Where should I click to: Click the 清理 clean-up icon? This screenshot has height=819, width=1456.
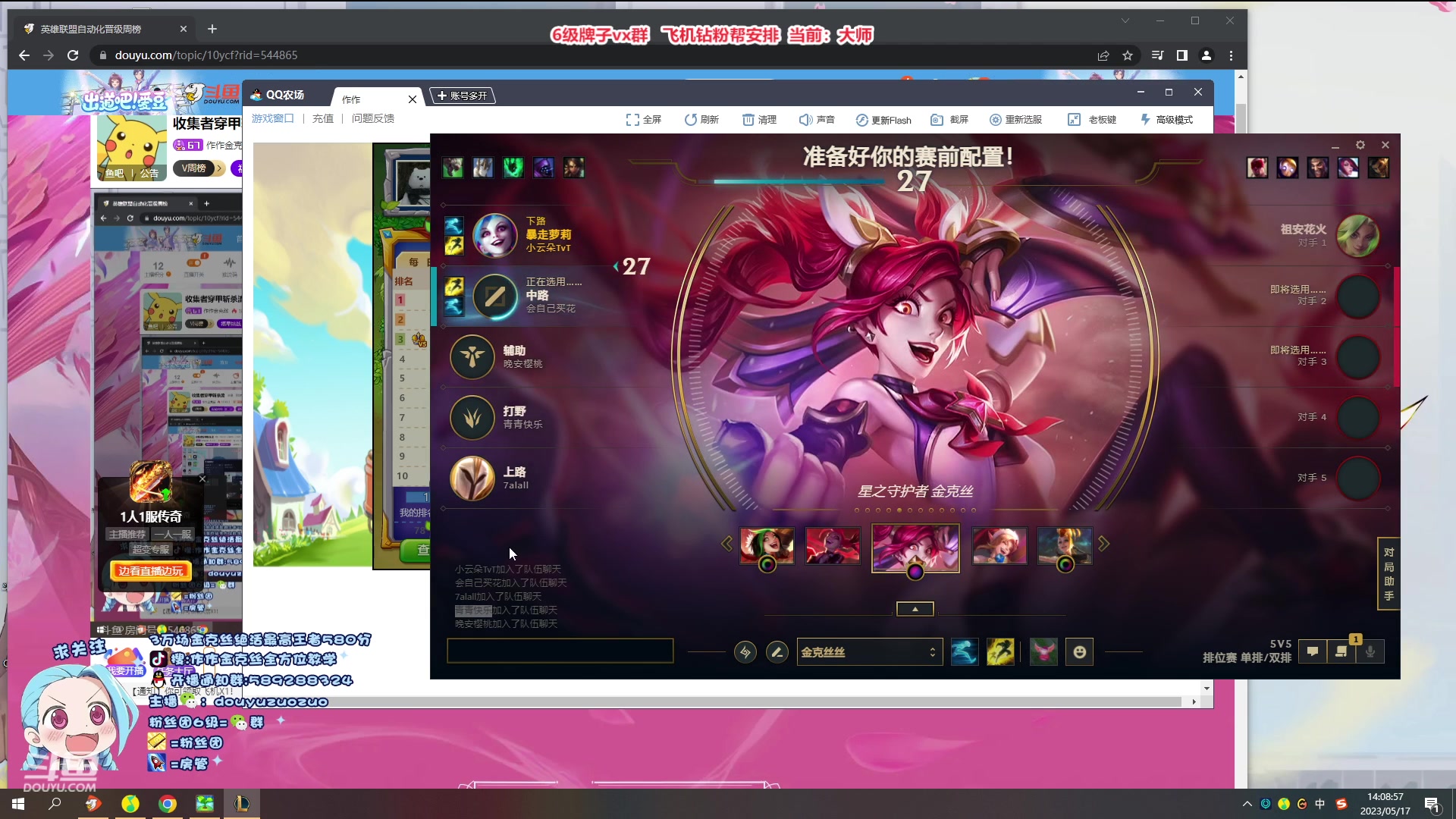[x=748, y=120]
